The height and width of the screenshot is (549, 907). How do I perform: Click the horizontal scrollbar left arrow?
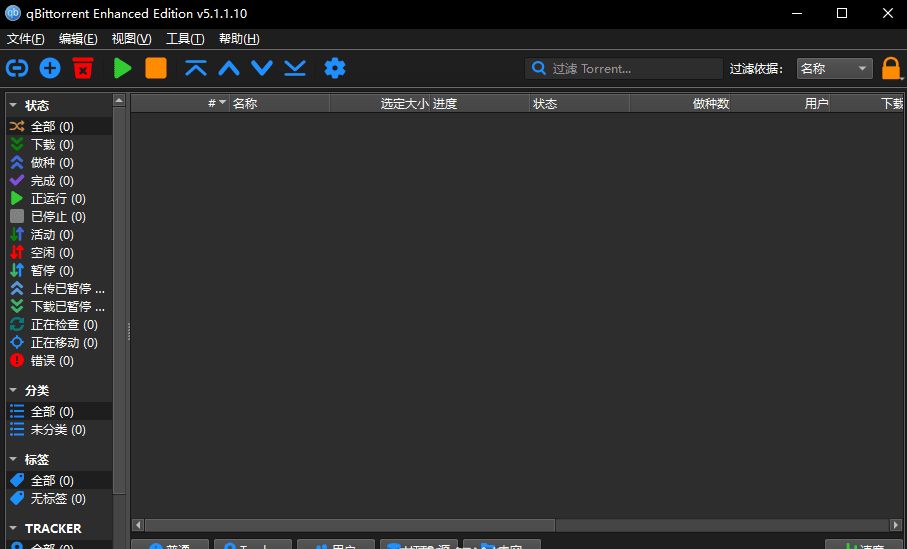pyautogui.click(x=138, y=525)
